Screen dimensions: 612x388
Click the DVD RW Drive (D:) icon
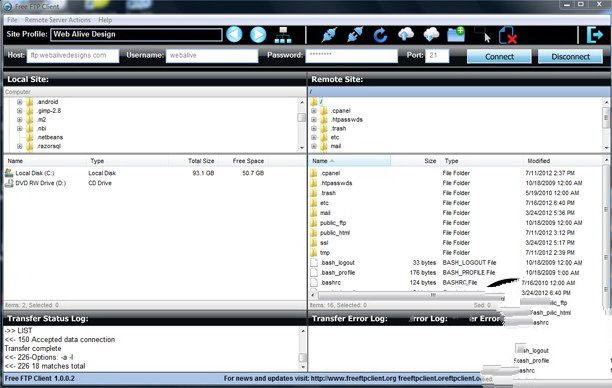coord(9,183)
